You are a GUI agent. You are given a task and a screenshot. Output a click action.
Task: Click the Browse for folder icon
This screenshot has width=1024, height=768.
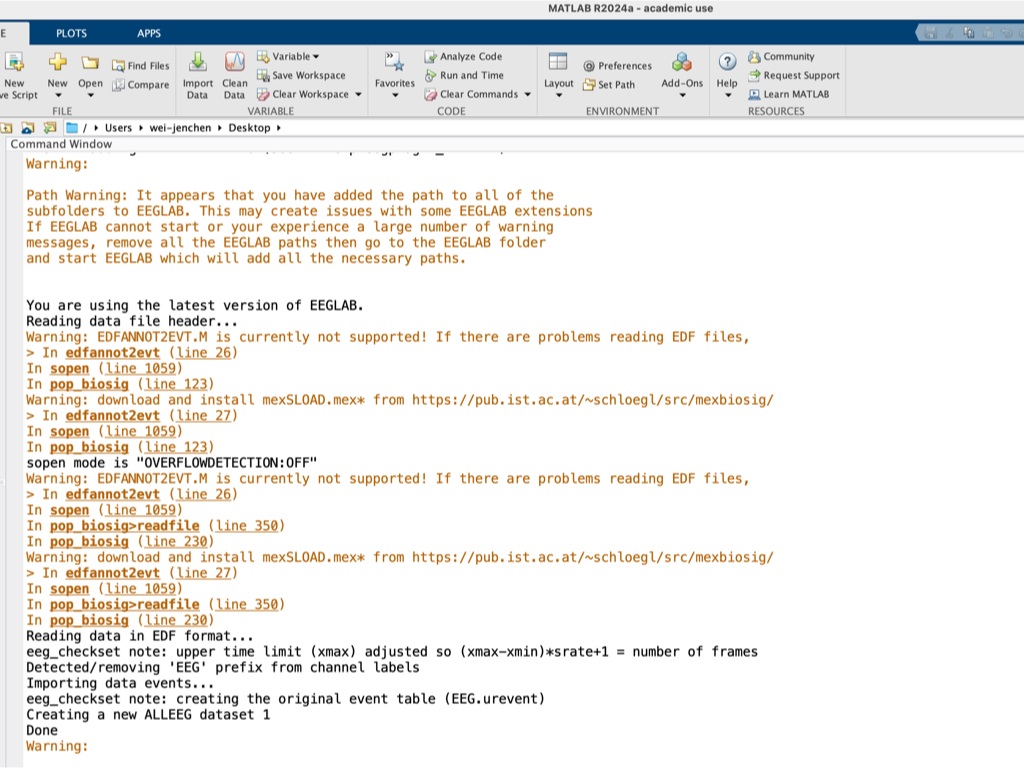pyautogui.click(x=50, y=127)
